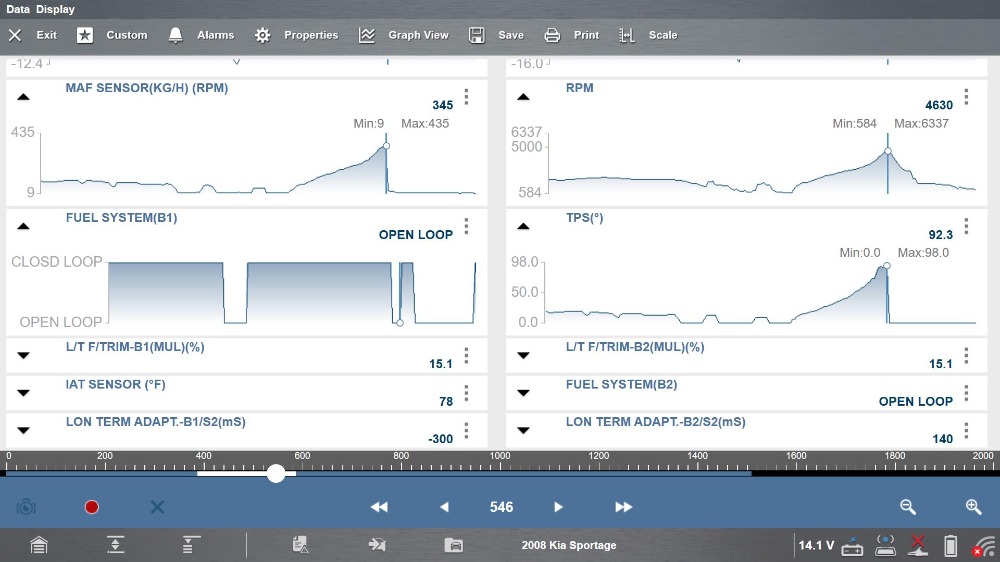
Task: Click the camera snapshot icon
Action: [x=26, y=507]
